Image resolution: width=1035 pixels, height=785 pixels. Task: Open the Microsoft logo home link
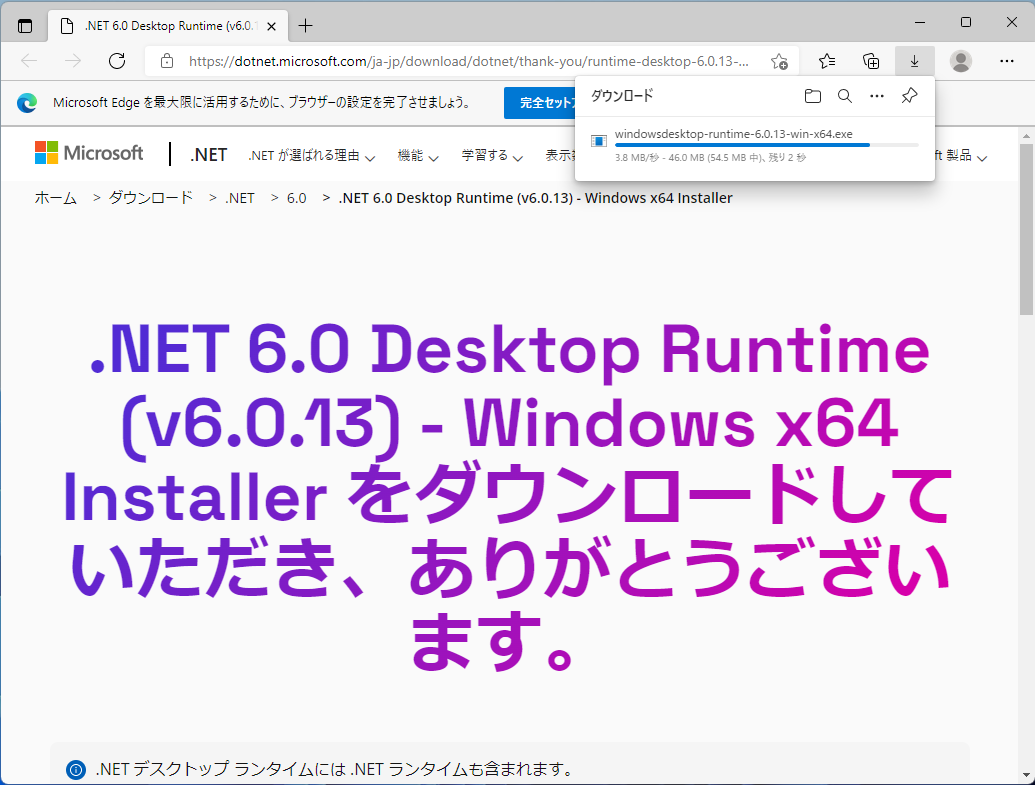click(88, 153)
